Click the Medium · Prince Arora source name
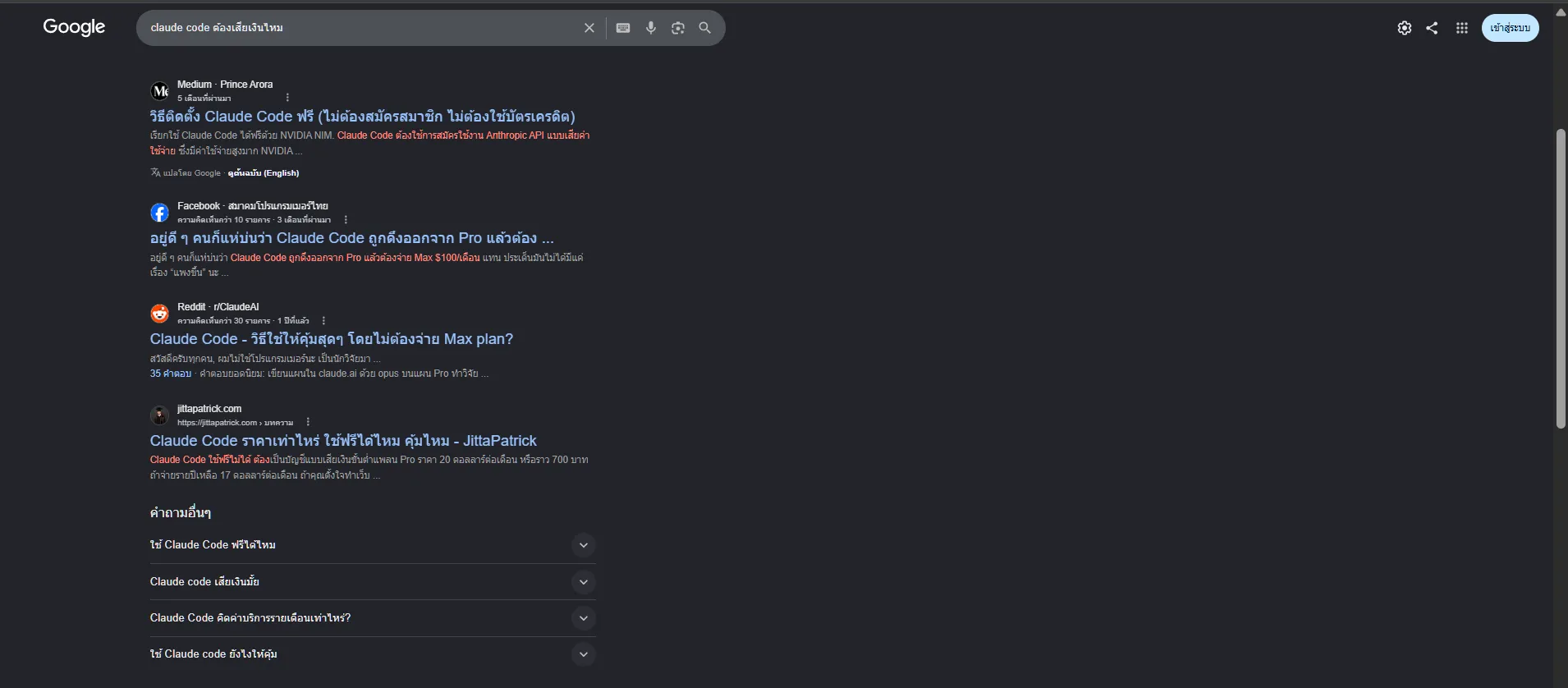 tap(225, 85)
